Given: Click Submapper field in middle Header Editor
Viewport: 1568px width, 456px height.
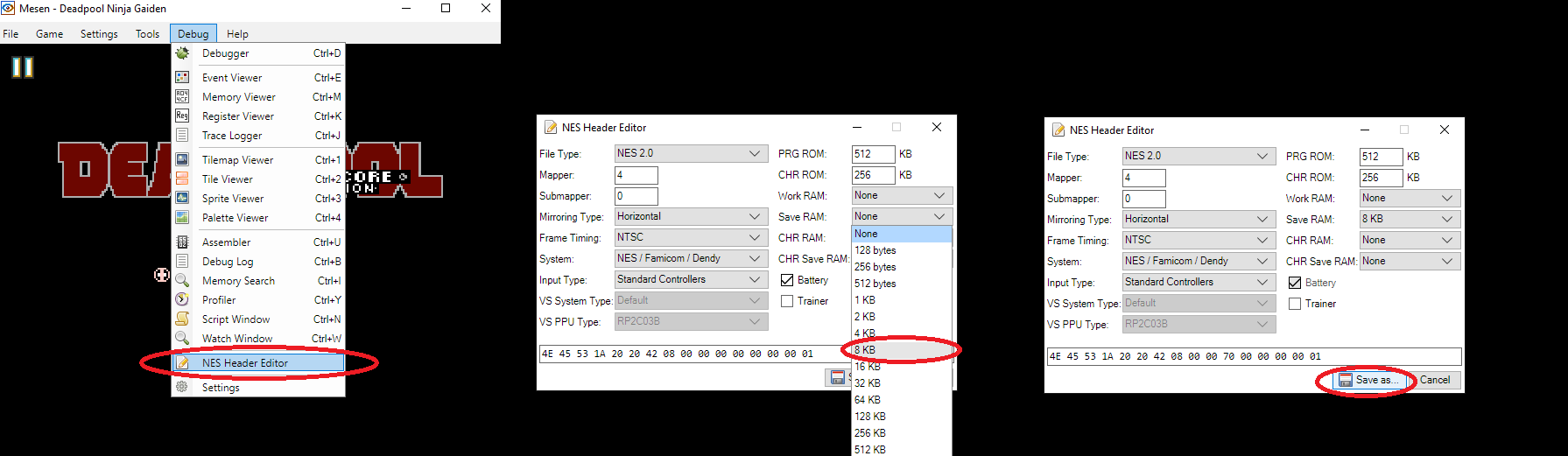Looking at the screenshot, I should click(x=636, y=196).
